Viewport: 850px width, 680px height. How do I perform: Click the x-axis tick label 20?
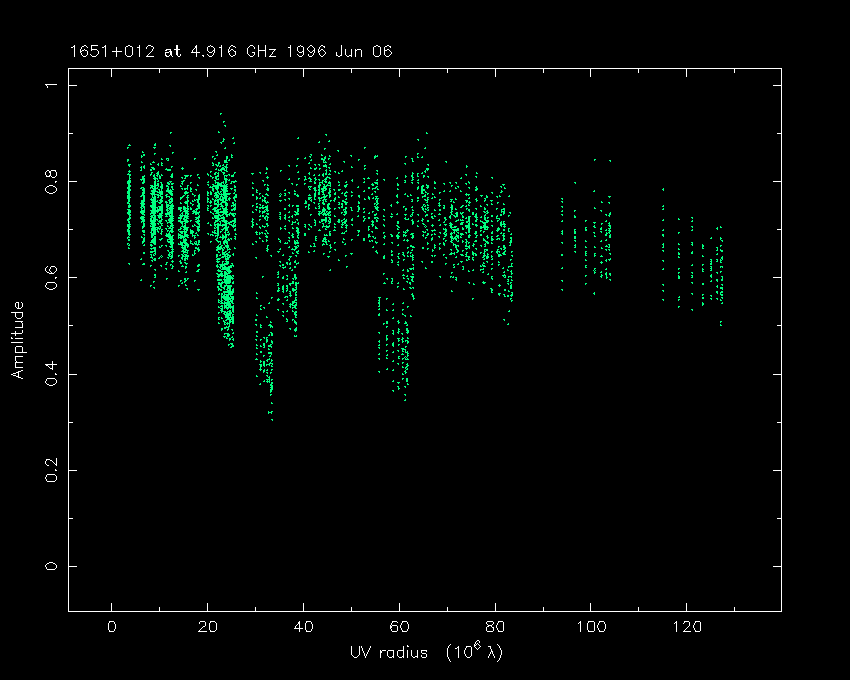[x=207, y=627]
